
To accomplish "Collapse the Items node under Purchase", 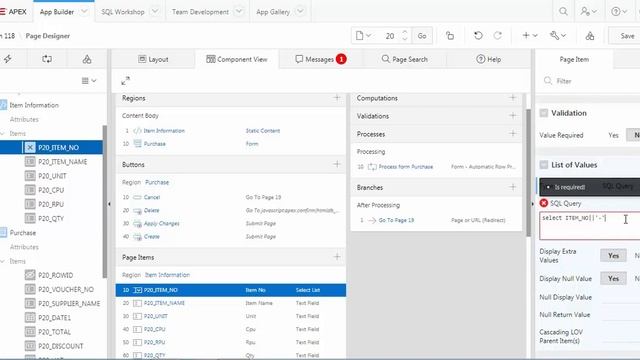I will 2,261.
